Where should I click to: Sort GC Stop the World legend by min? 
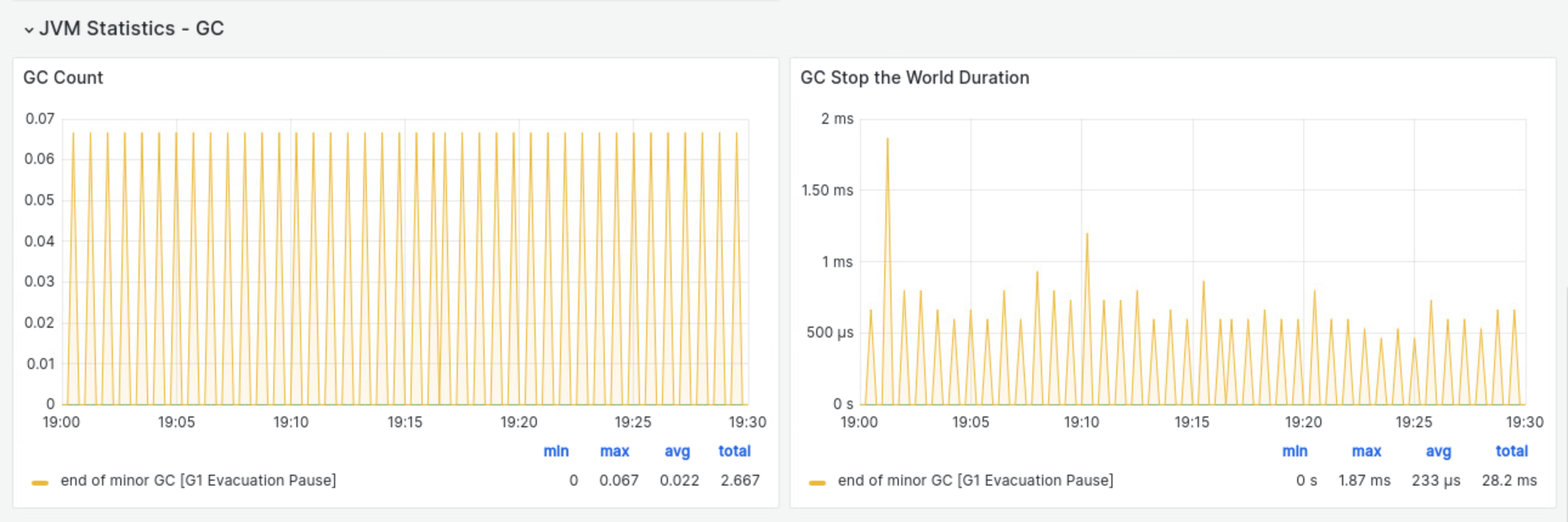tap(1295, 451)
